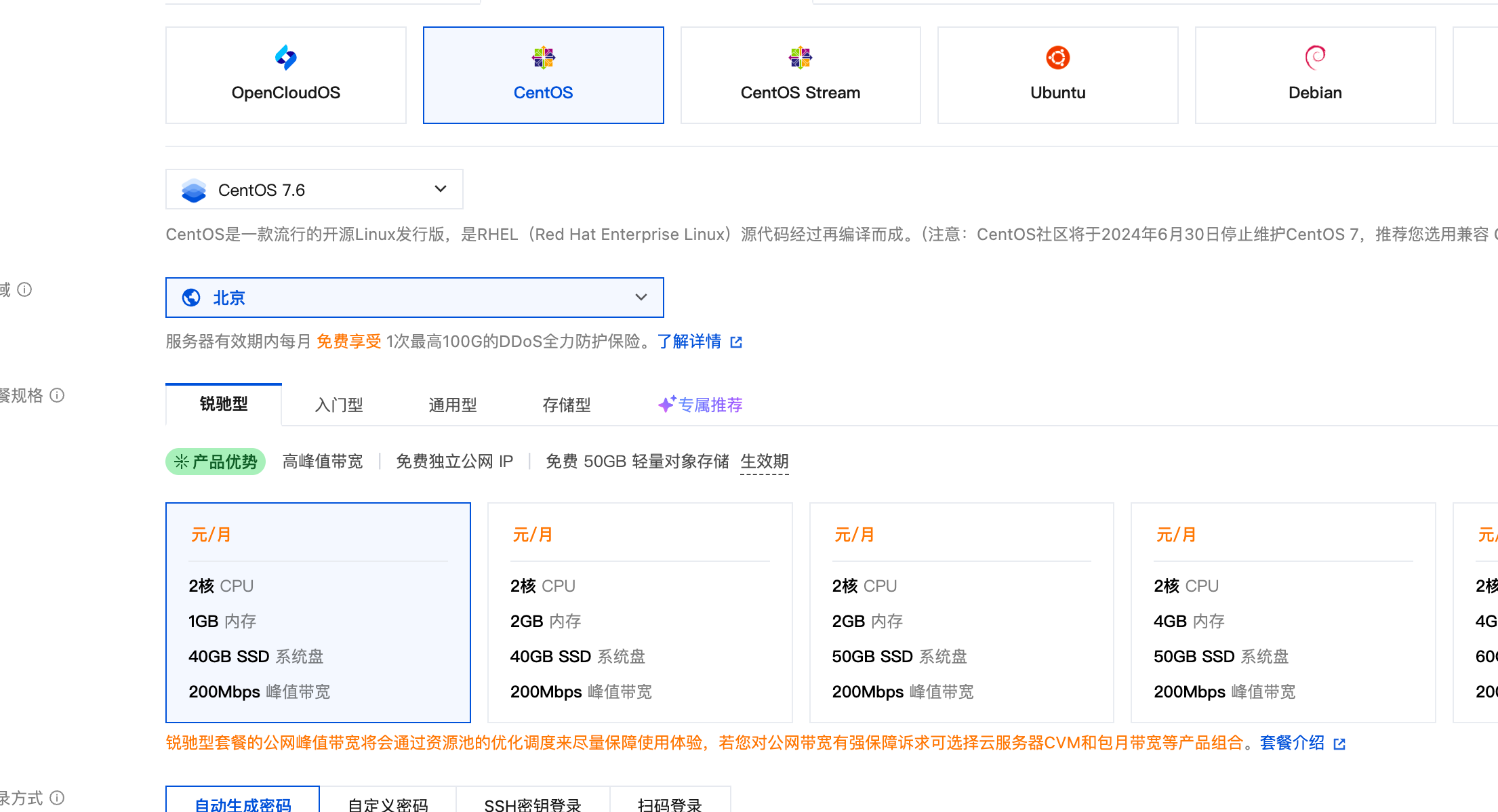The width and height of the screenshot is (1498, 812).
Task: Click the 免费 50GB 轻量对象存储 text
Action: (x=637, y=462)
